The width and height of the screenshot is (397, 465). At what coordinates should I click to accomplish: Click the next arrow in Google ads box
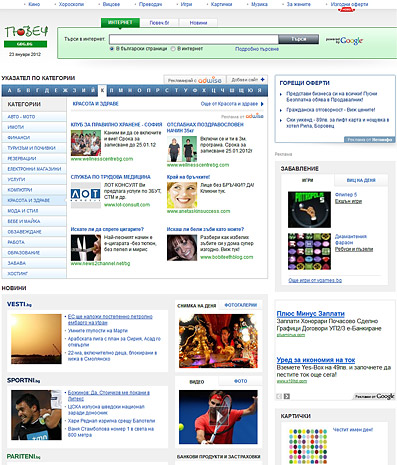(287, 396)
